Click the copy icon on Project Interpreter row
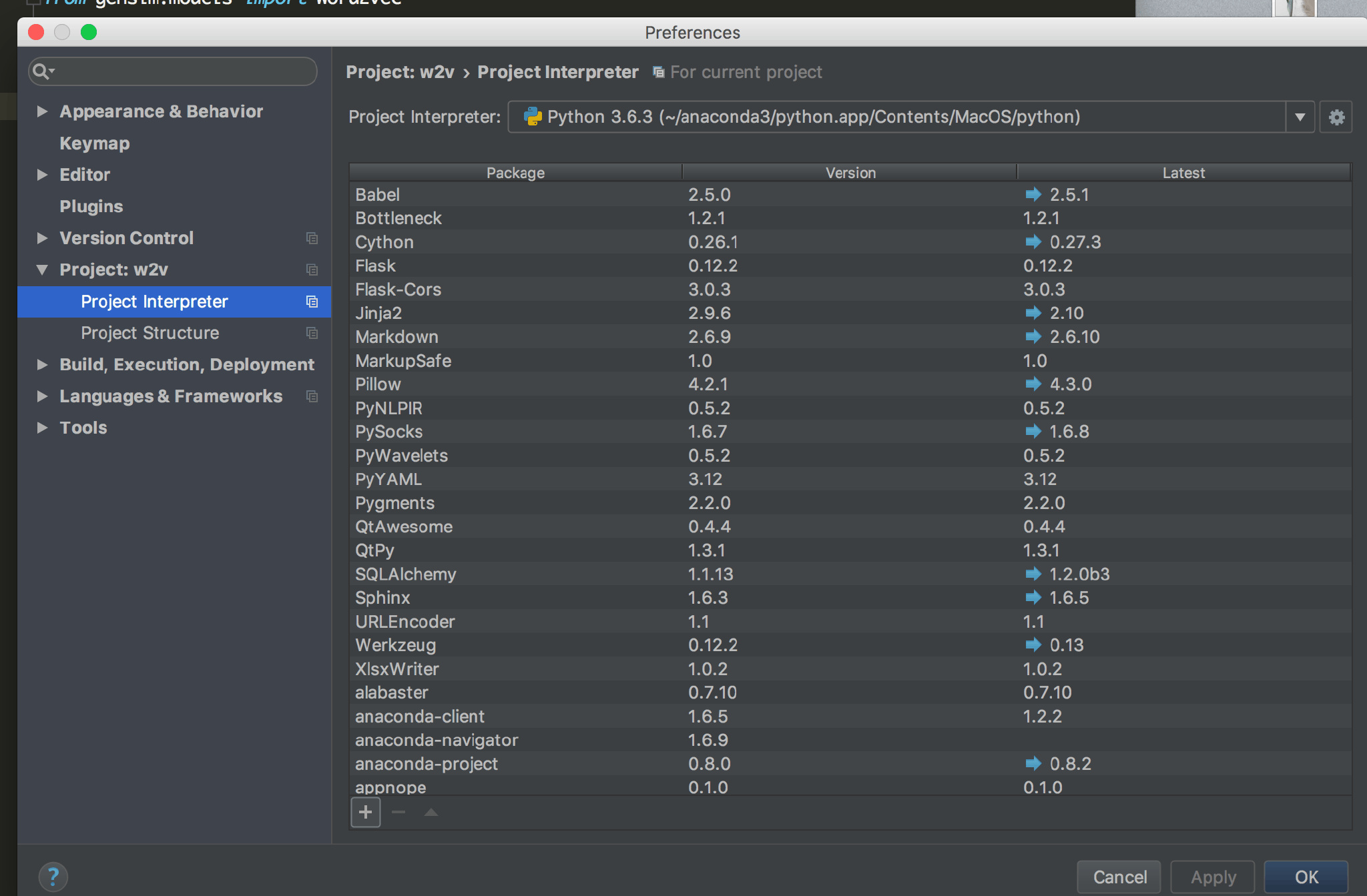The image size is (1367, 896). tap(312, 302)
